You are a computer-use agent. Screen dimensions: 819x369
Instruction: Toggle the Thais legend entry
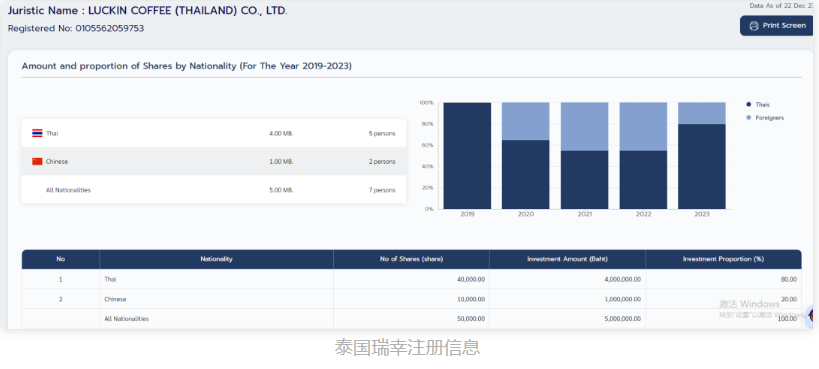pyautogui.click(x=758, y=105)
